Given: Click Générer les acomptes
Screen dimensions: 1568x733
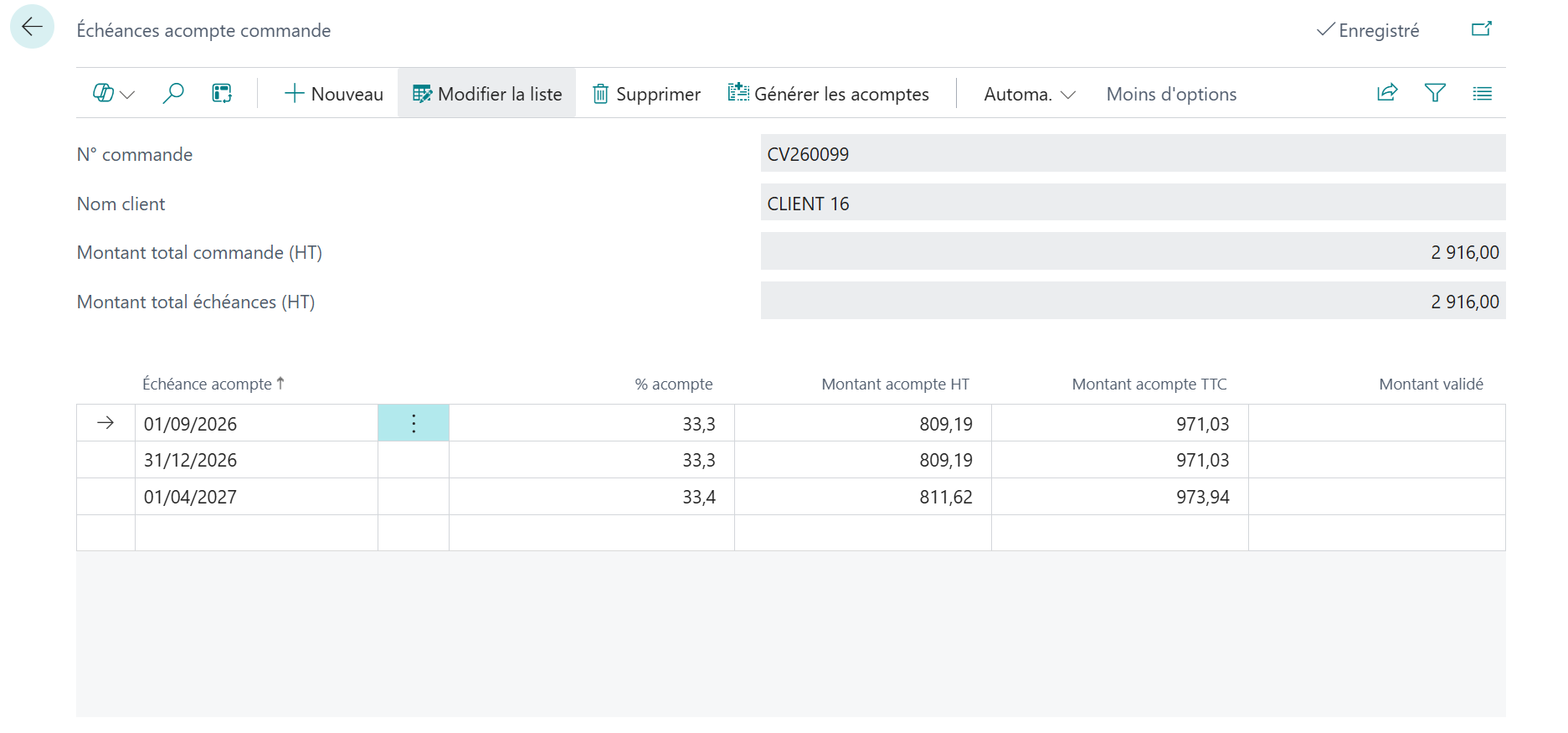Looking at the screenshot, I should [x=829, y=94].
